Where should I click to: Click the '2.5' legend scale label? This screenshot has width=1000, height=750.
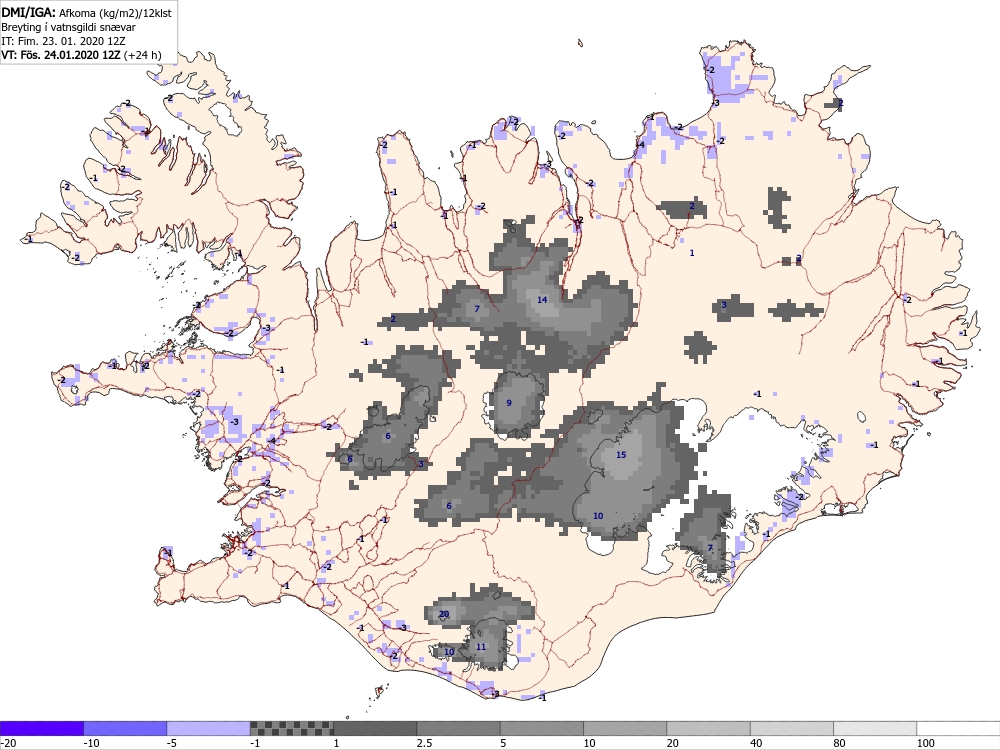[424, 743]
